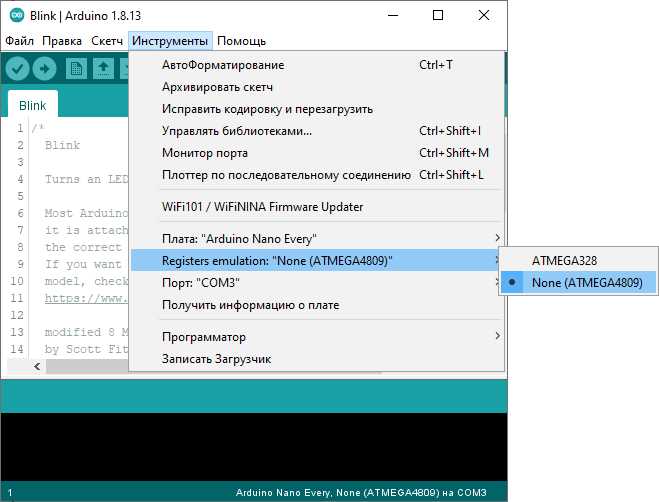Click the Arduino logo in title bar

pos(17,16)
